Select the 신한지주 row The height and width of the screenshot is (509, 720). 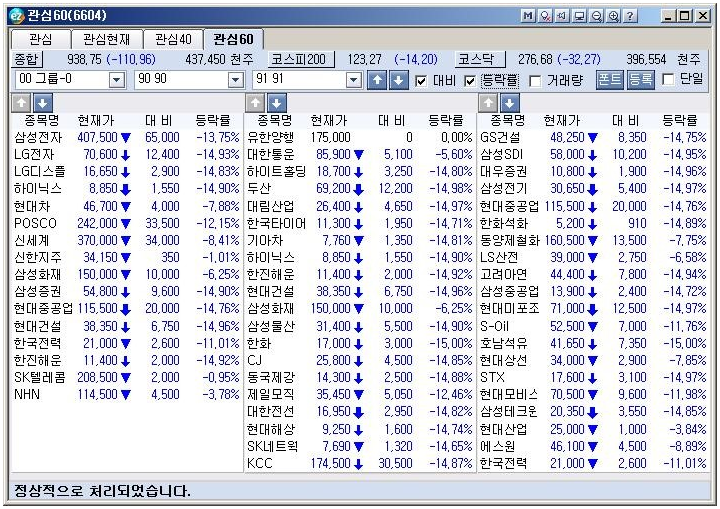[126, 257]
